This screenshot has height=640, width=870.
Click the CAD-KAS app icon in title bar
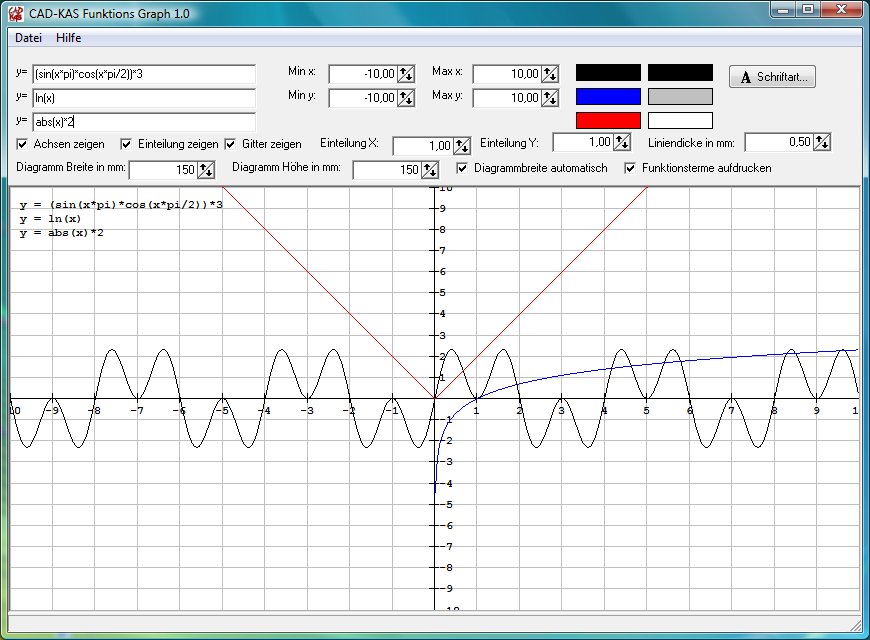16,13
